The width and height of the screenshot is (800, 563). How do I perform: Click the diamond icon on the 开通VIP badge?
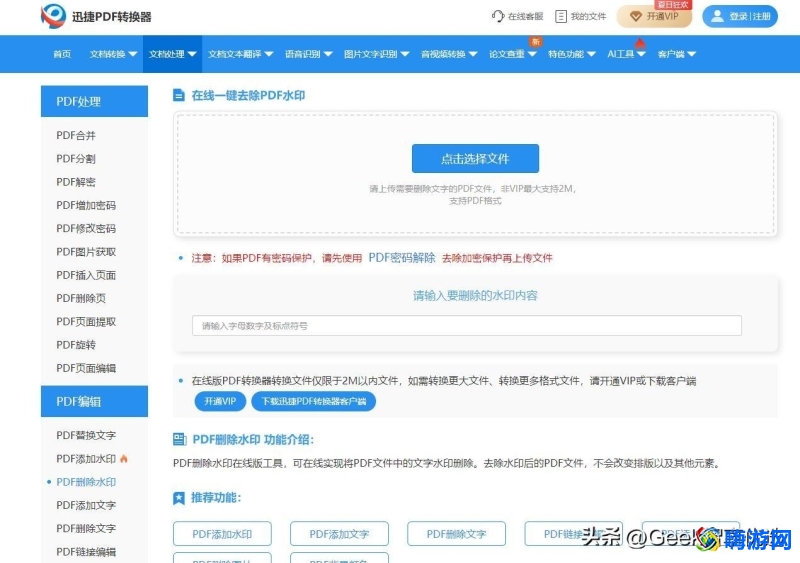tap(636, 16)
